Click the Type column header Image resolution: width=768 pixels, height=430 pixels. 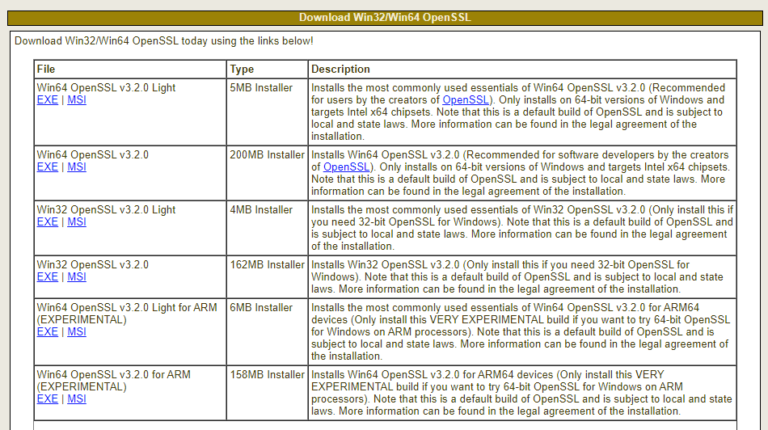[242, 69]
